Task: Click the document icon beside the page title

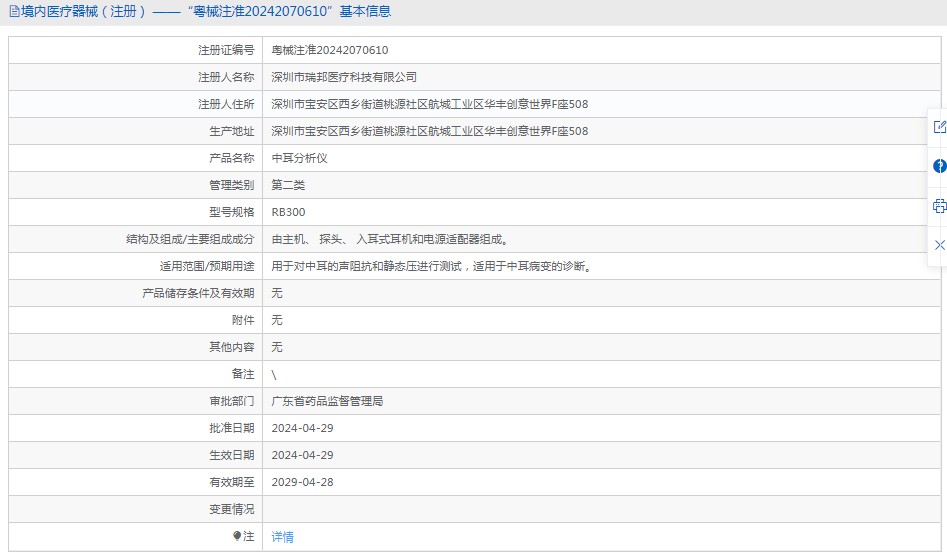Action: coord(14,11)
